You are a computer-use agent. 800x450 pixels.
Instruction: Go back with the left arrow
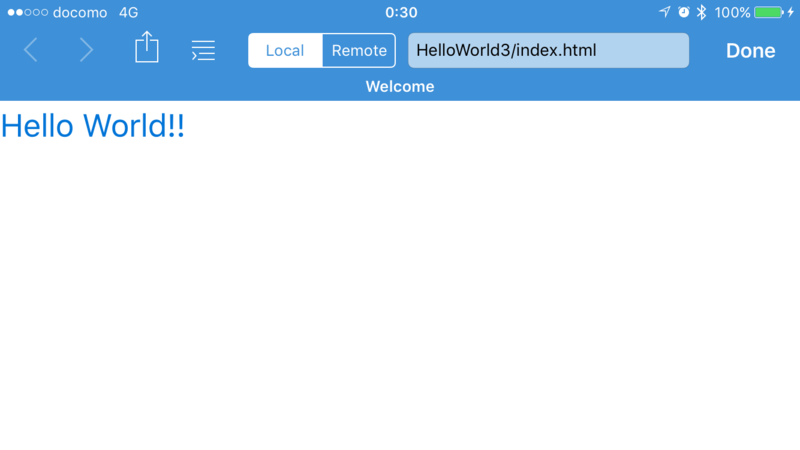click(31, 50)
